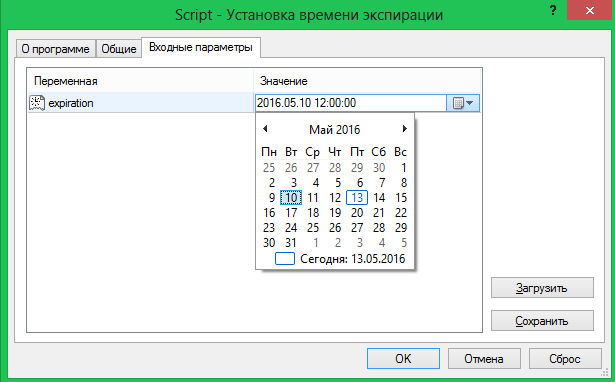The image size is (615, 382).
Task: Select the highlighted date 10 May
Action: [x=291, y=197]
